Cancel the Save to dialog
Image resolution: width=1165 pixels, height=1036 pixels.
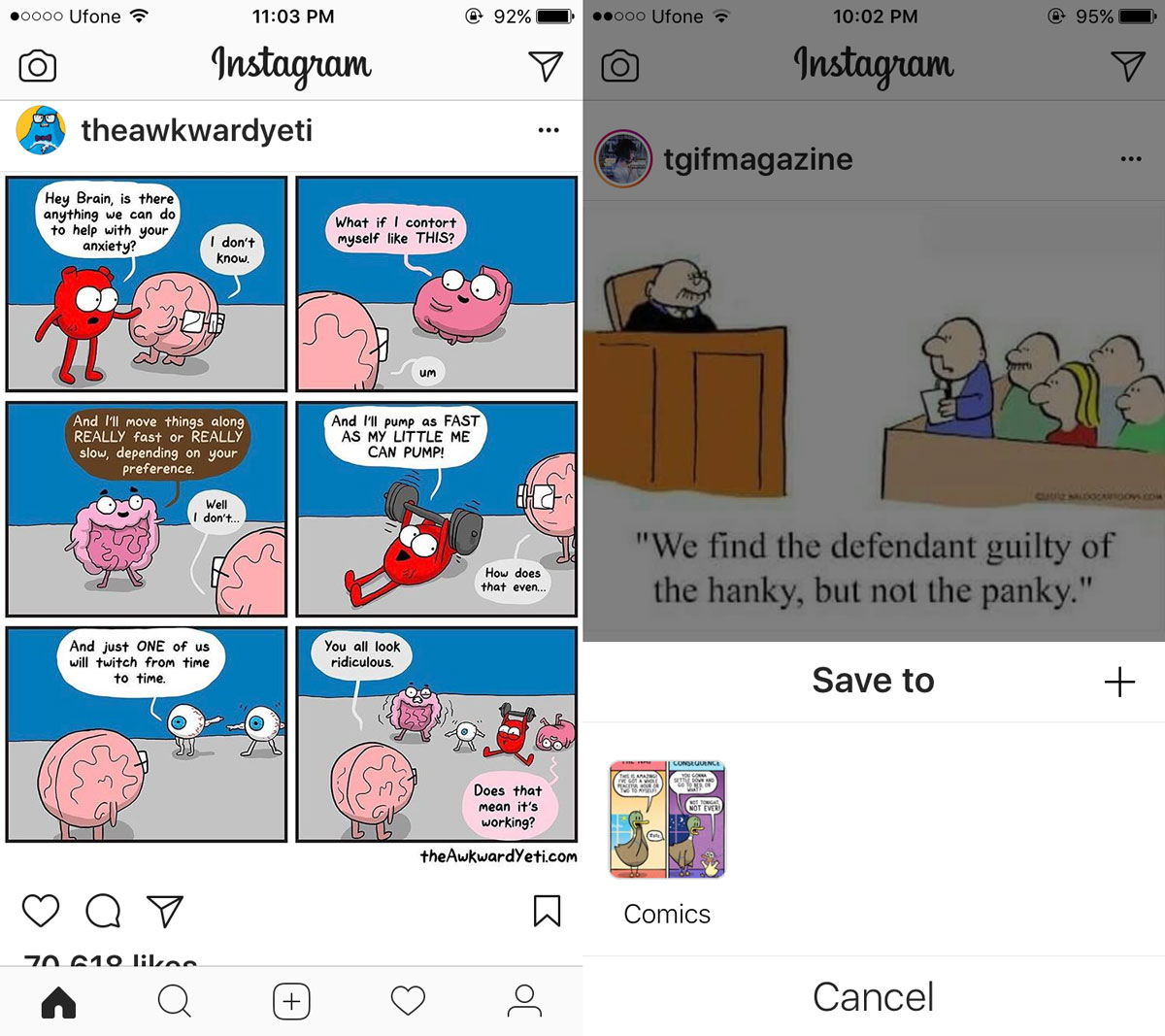[873, 997]
